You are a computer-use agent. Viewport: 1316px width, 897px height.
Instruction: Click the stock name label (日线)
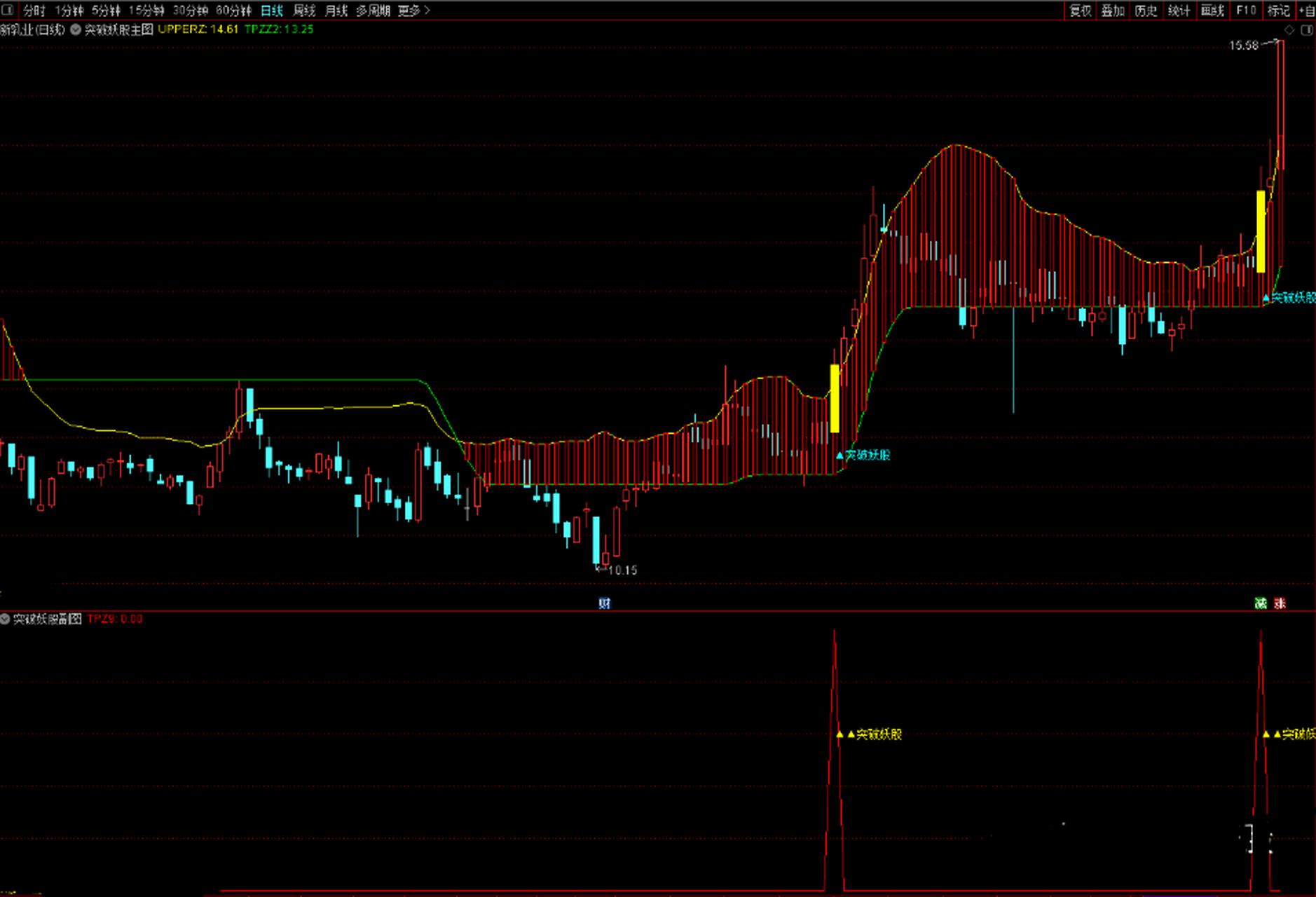point(33,29)
